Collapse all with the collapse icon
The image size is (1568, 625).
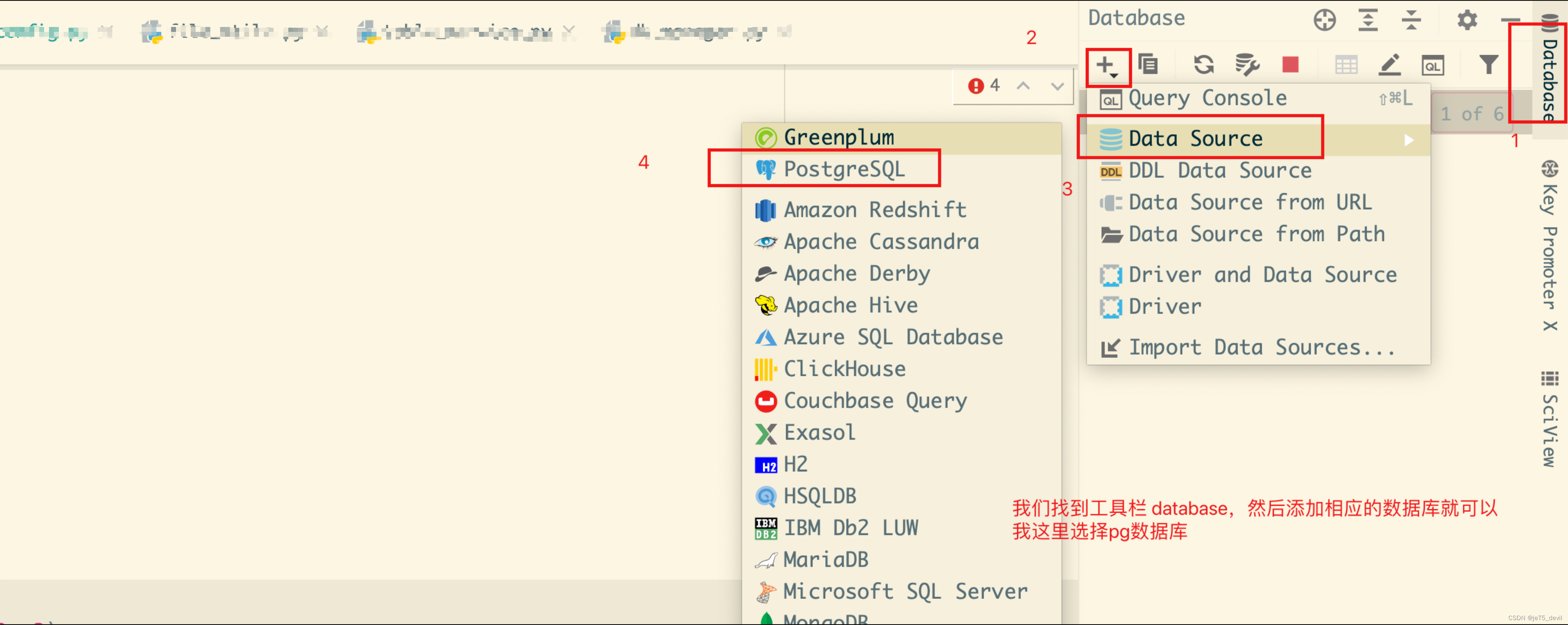pyautogui.click(x=1411, y=20)
